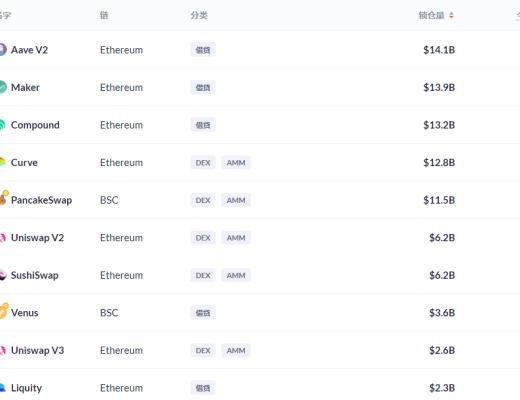The image size is (520, 400).
Task: Click the Maker logo icon
Action: [3, 87]
